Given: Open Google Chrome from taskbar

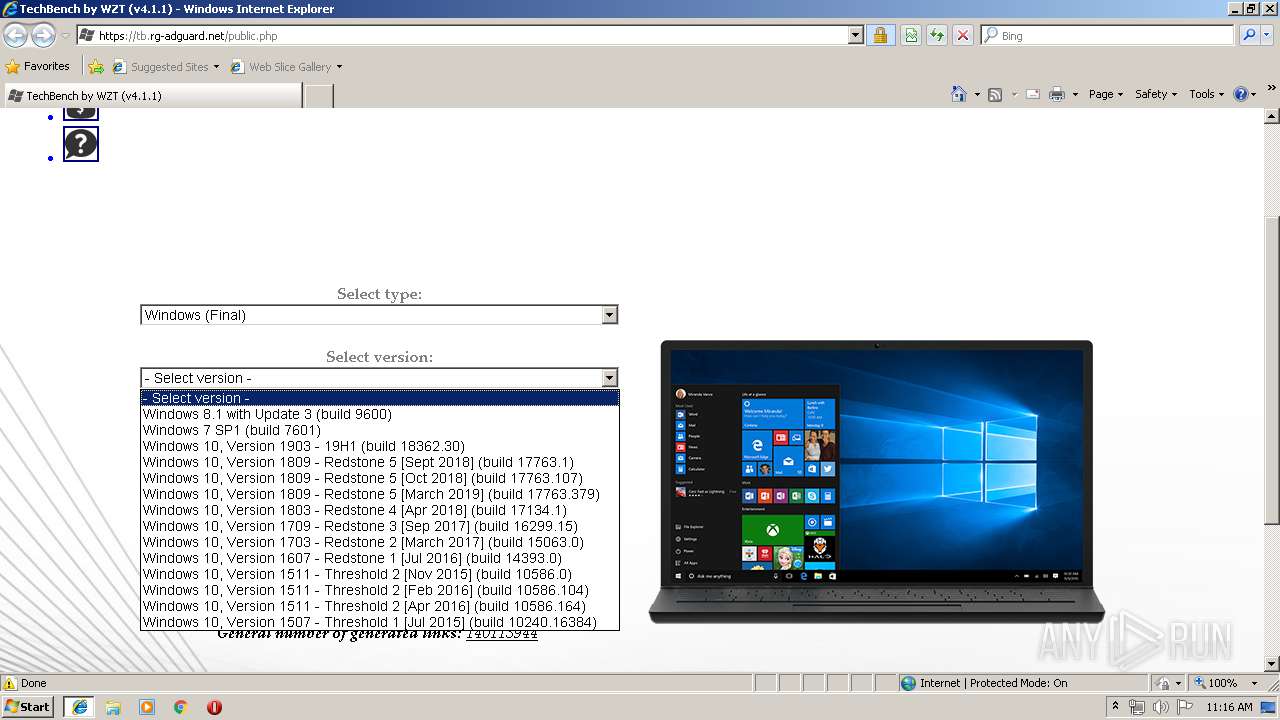Looking at the screenshot, I should (181, 707).
